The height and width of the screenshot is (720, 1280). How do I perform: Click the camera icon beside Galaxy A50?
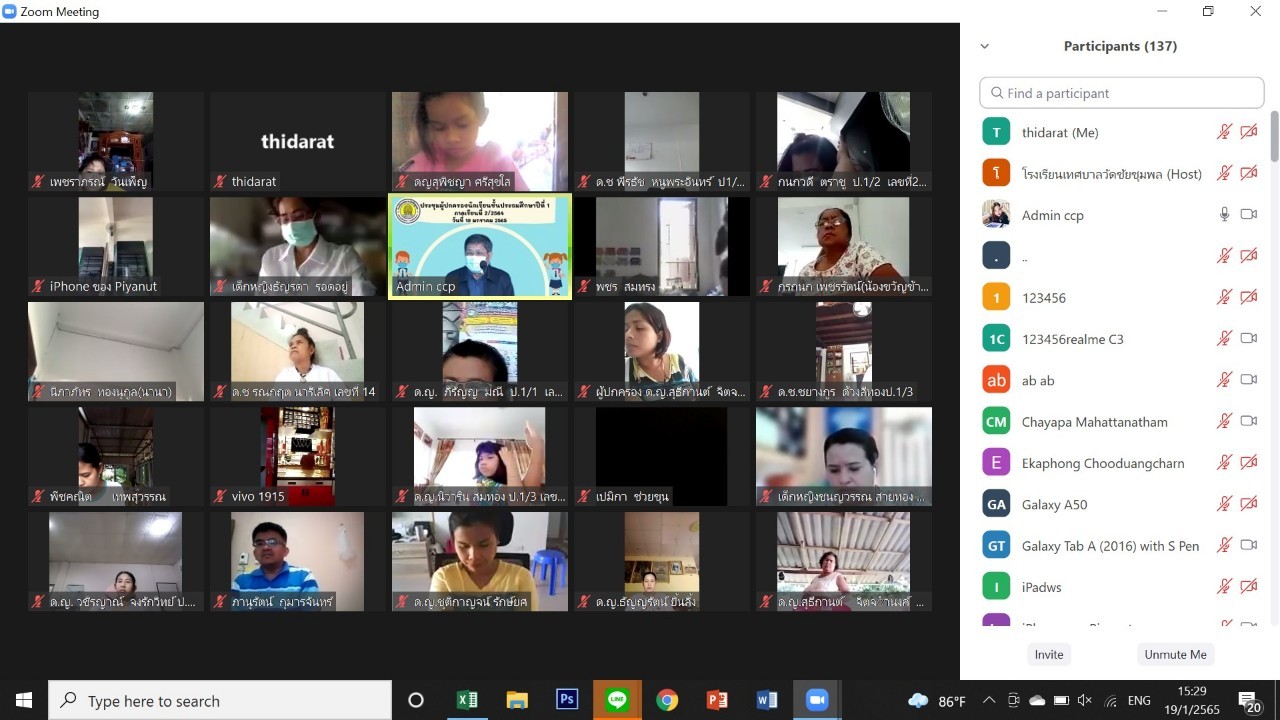coord(1248,504)
